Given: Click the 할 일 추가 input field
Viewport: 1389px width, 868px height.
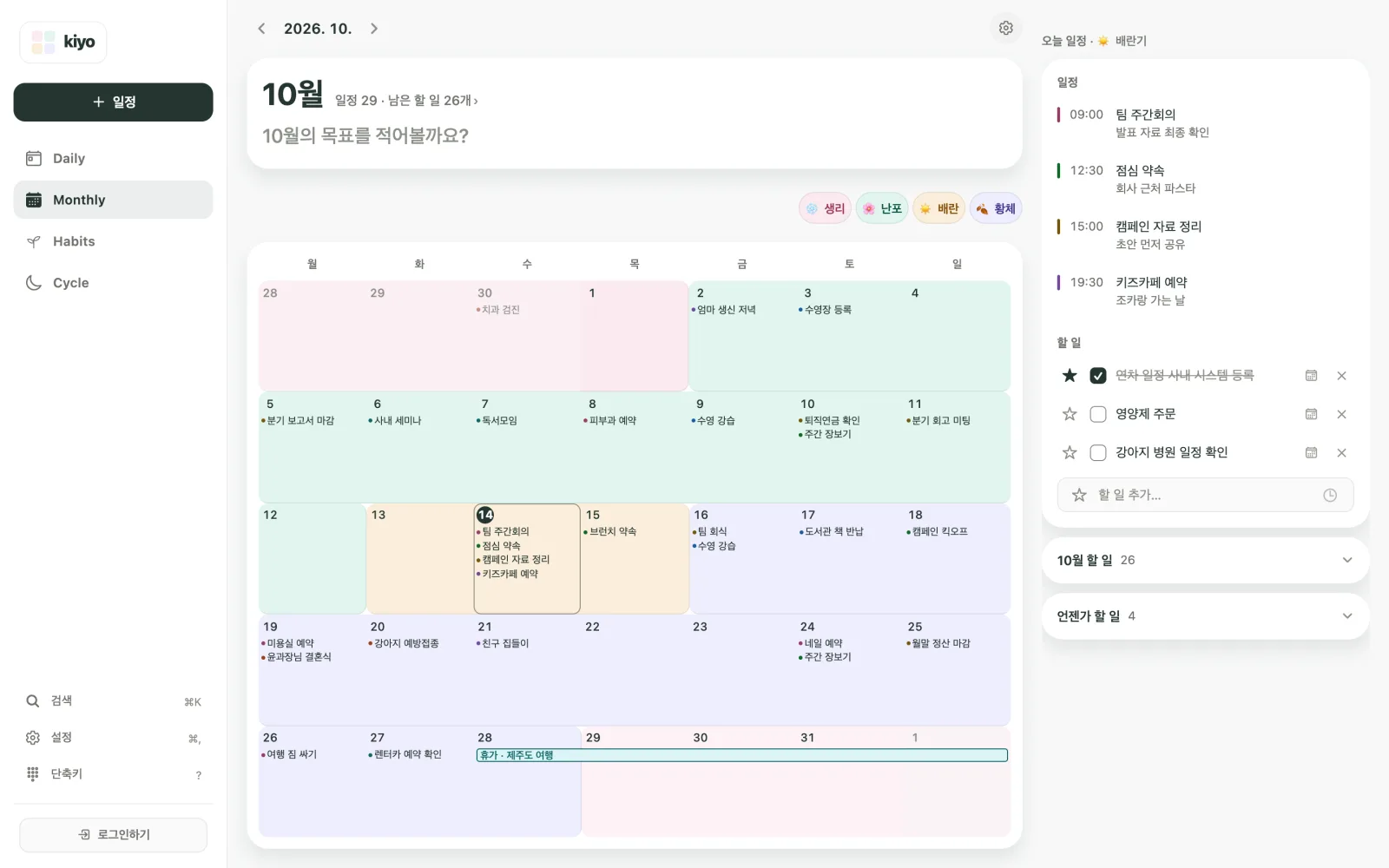Looking at the screenshot, I should pyautogui.click(x=1206, y=495).
